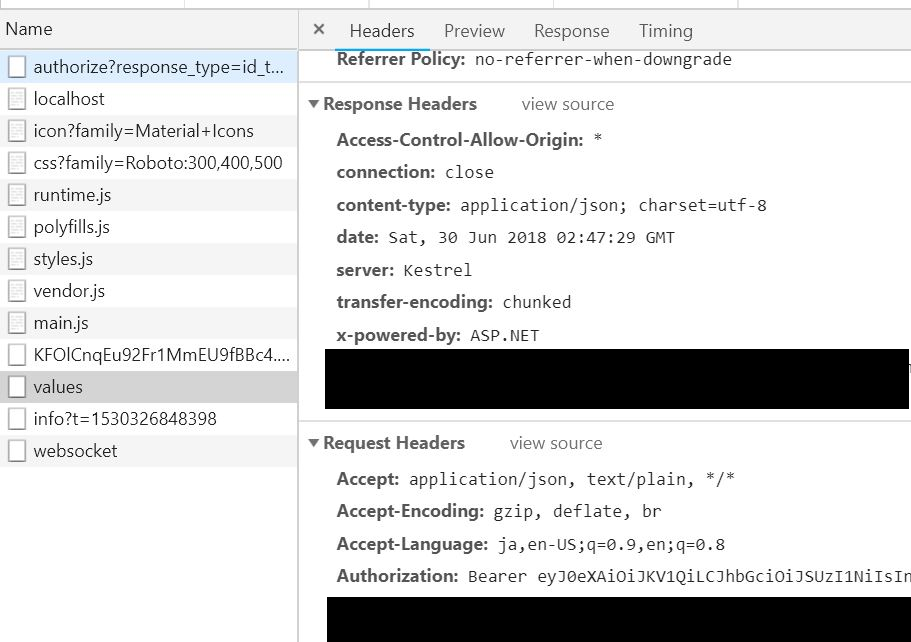Select the websocket request
This screenshot has width=911, height=642.
pos(149,450)
